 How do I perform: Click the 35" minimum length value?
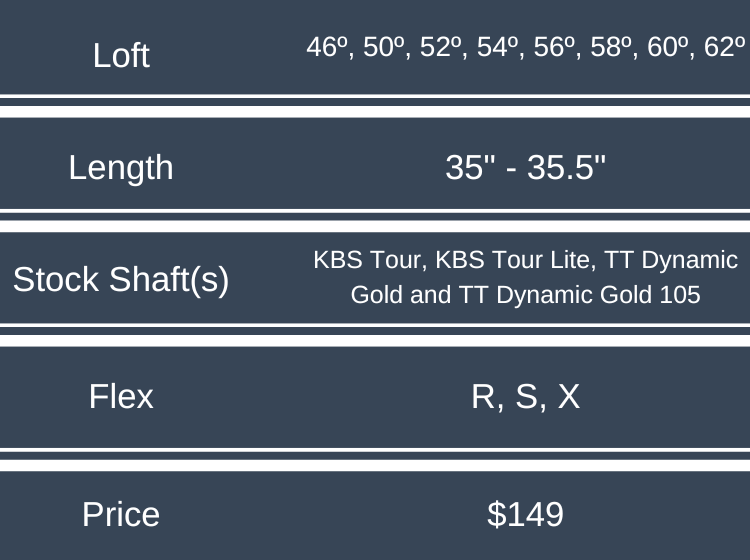point(464,167)
